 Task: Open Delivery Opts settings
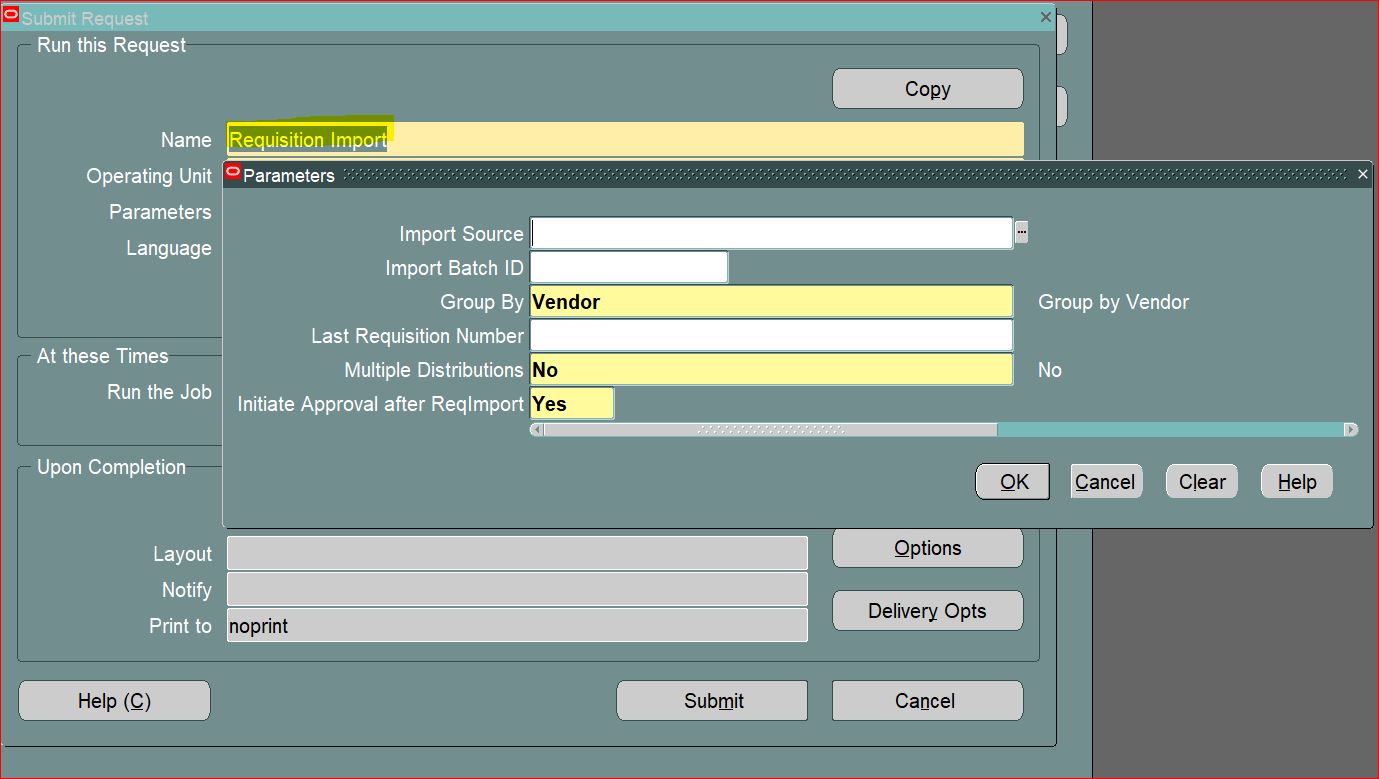coord(927,610)
